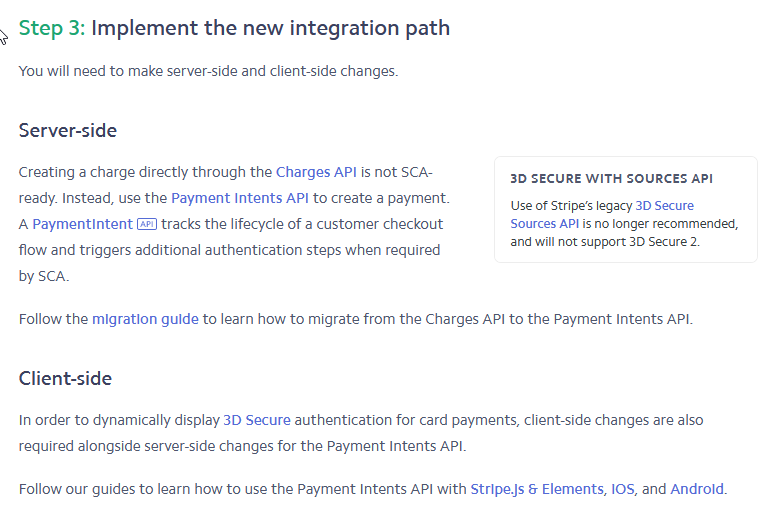Open the Android guide link
This screenshot has height=524, width=764.
(x=697, y=489)
